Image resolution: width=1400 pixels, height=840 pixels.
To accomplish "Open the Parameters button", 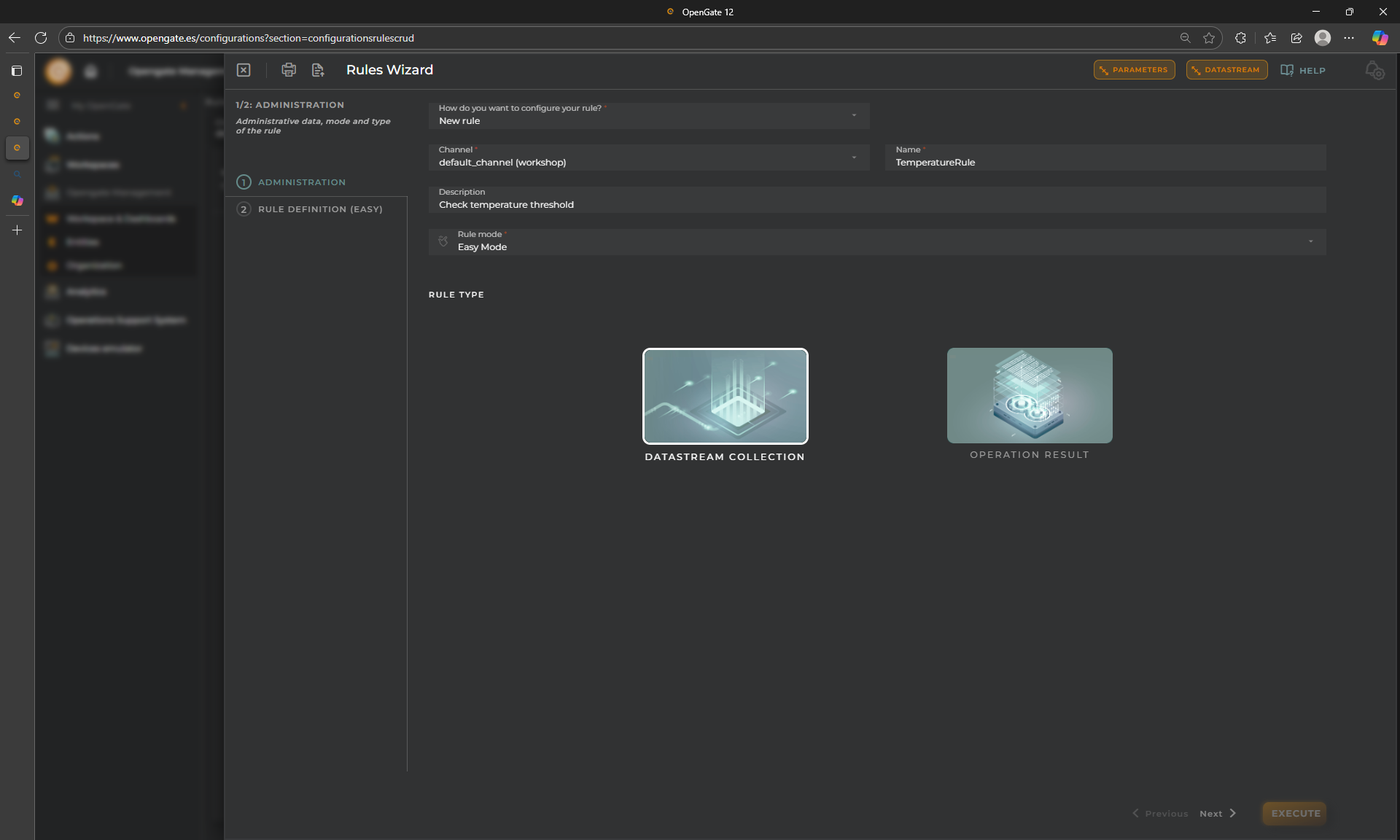I will [1134, 70].
